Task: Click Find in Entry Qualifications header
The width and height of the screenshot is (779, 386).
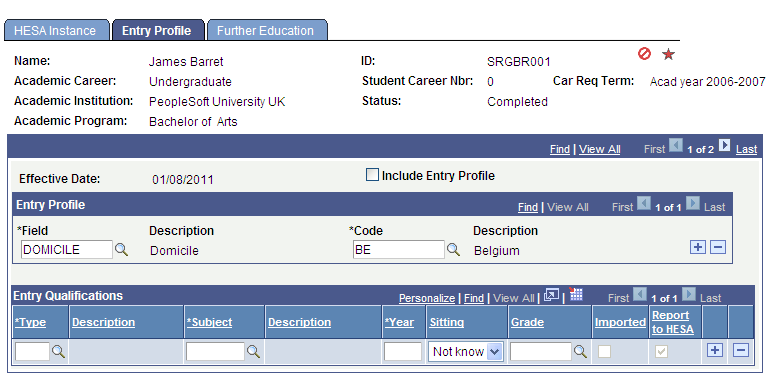Action: point(474,298)
